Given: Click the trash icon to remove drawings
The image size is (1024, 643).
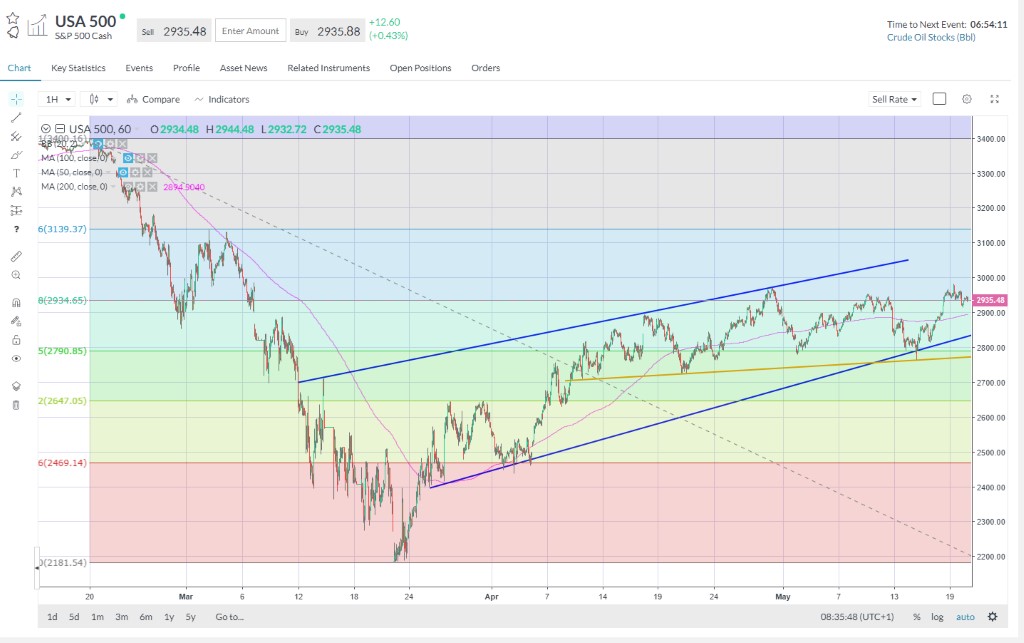Looking at the screenshot, I should [16, 405].
